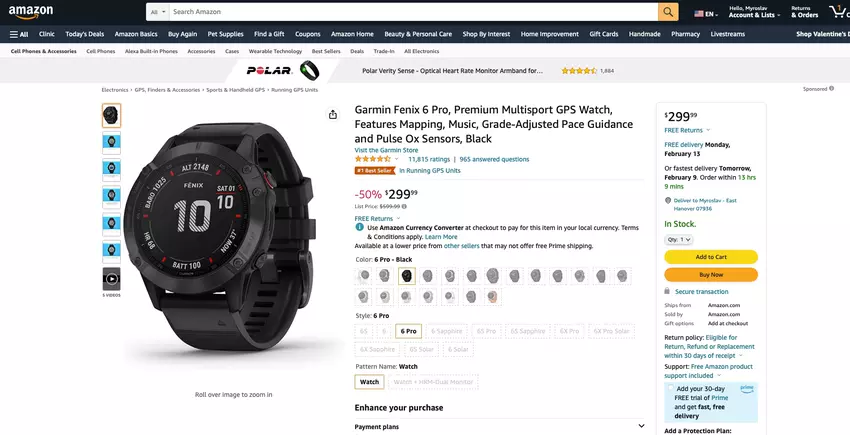Screen dimensions: 850x435
Task: Check the Prime 30-day free trial box
Action: click(670, 389)
